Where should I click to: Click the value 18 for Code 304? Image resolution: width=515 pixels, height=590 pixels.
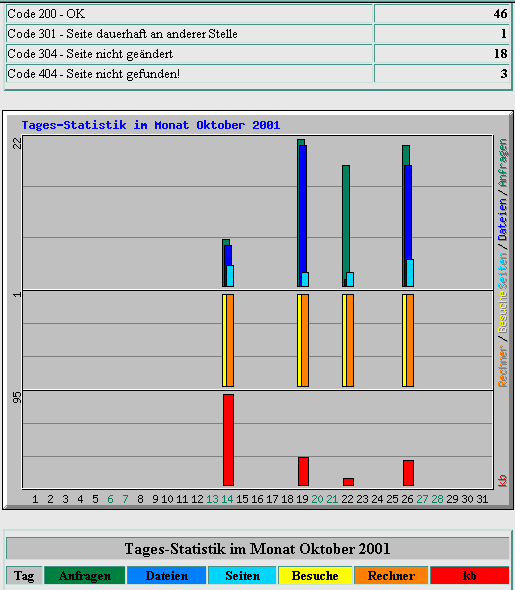[x=501, y=54]
